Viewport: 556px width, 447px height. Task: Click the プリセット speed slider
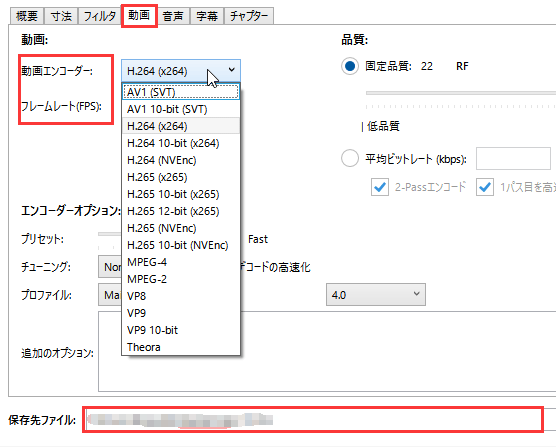[x=110, y=234]
